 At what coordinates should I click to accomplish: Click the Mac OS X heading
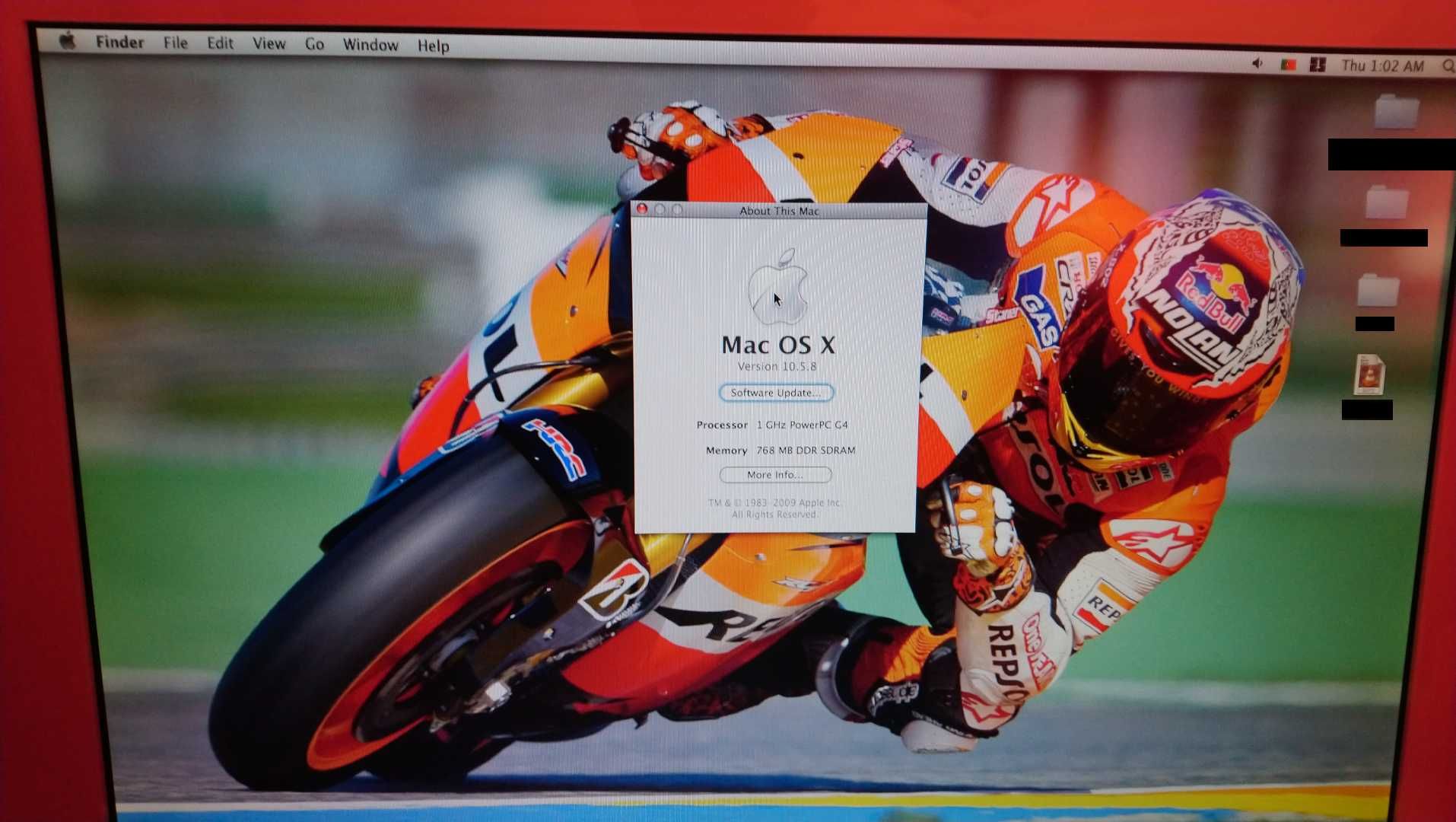tap(778, 345)
